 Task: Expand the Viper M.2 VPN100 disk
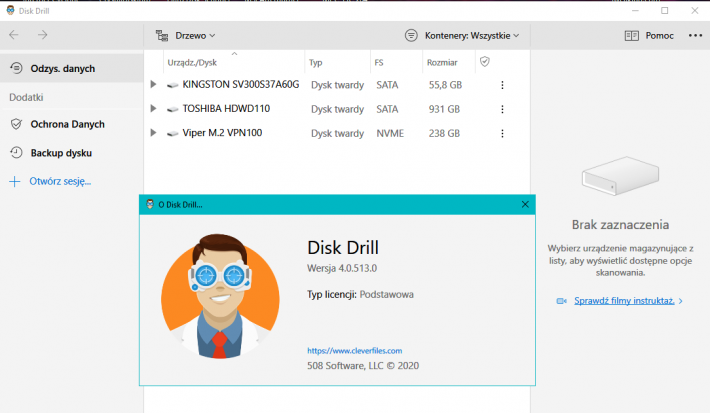[x=153, y=133]
